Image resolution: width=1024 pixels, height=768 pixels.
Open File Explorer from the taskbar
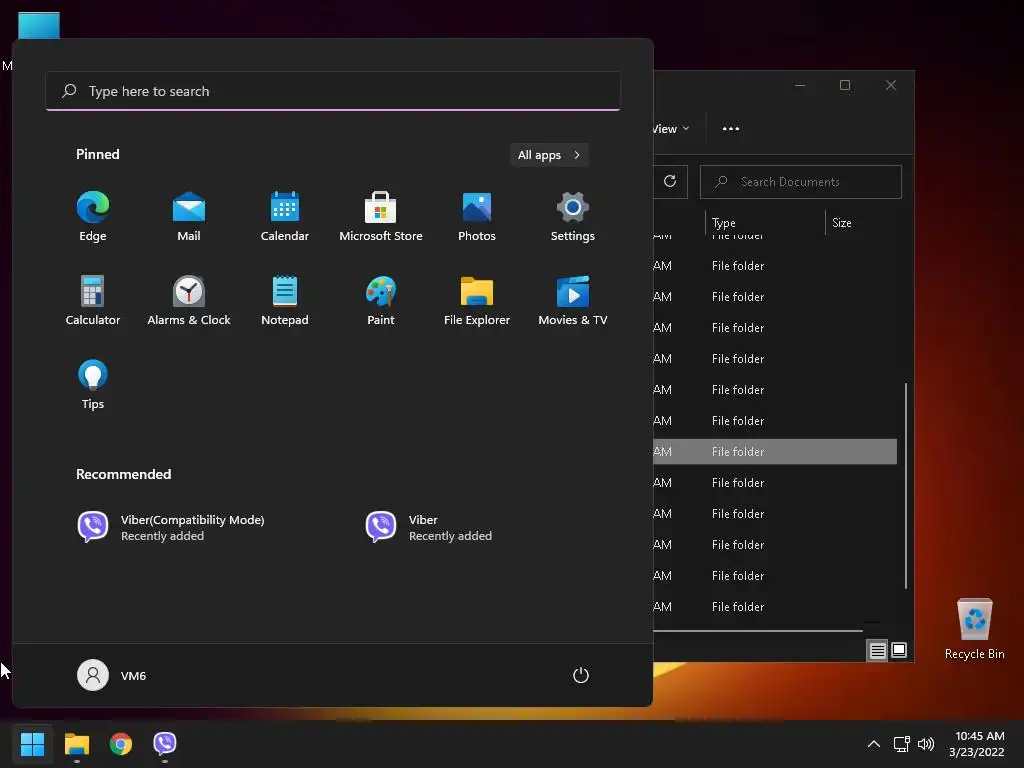(x=77, y=744)
